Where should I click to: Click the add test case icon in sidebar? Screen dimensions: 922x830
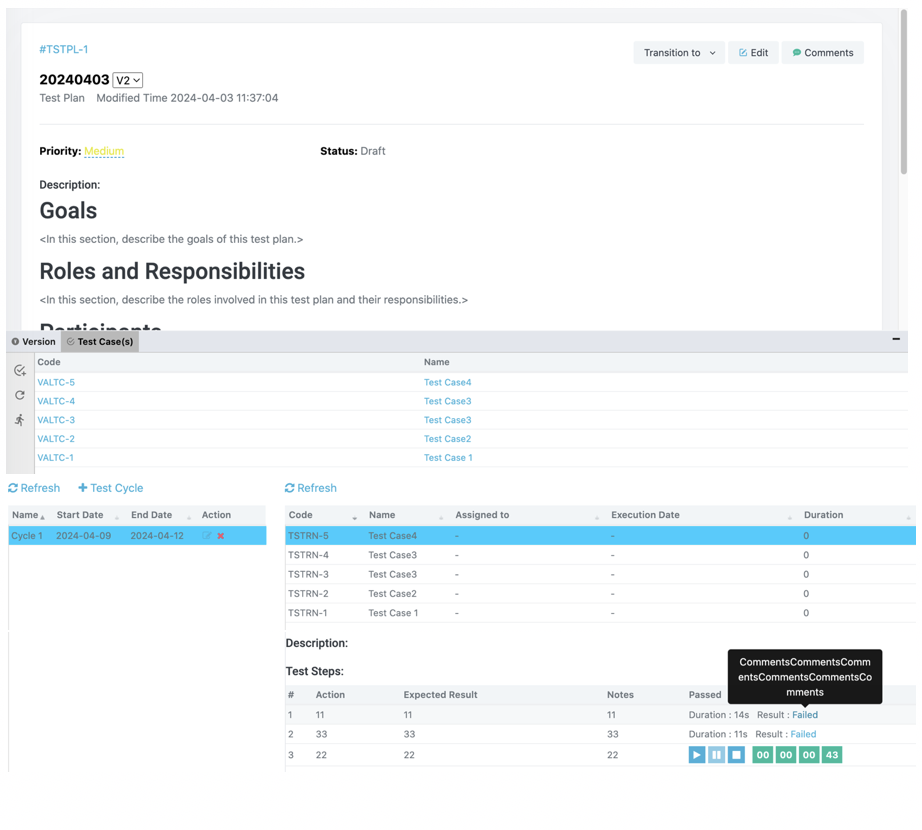point(20,370)
